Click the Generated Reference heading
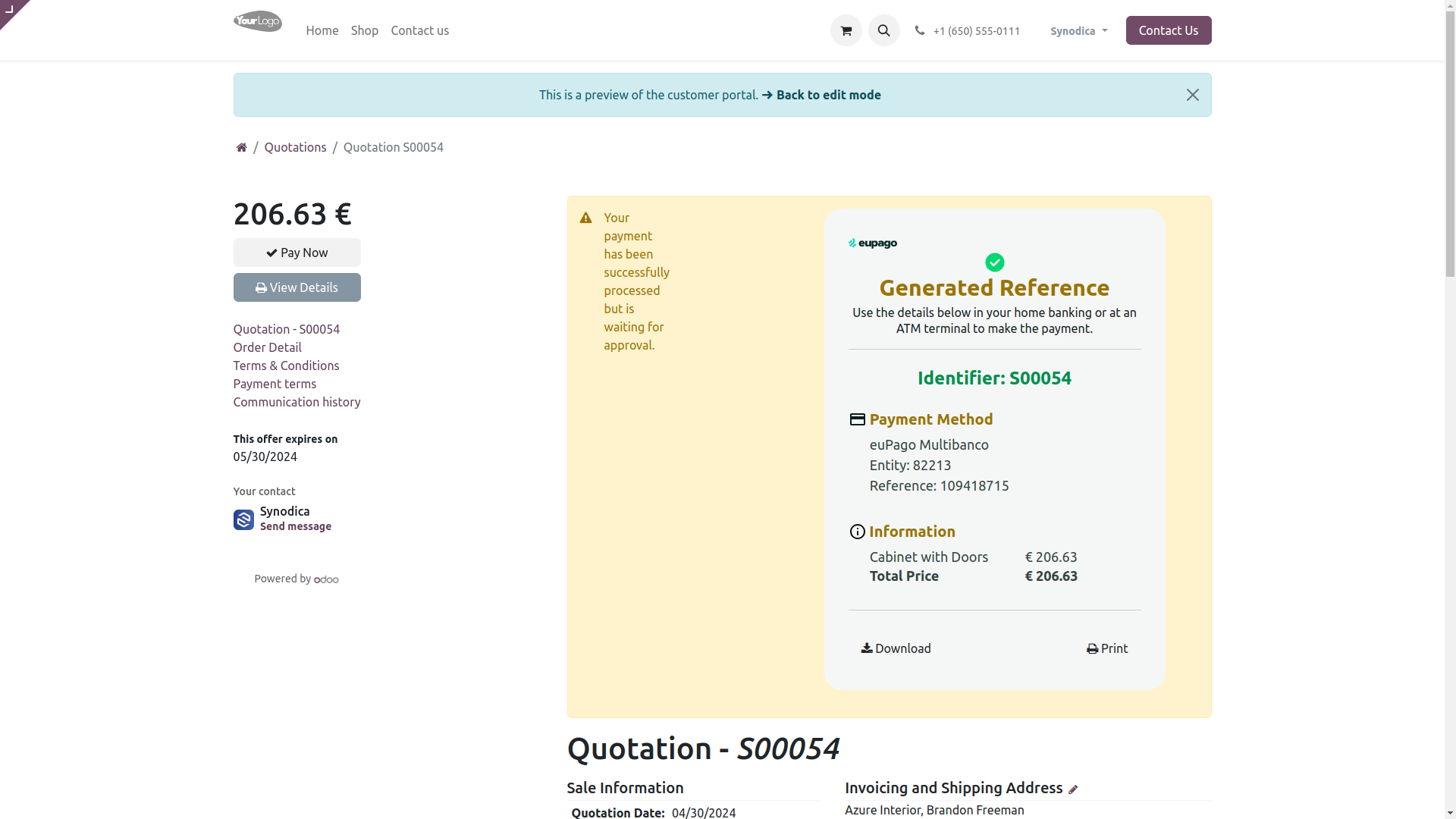 [994, 287]
